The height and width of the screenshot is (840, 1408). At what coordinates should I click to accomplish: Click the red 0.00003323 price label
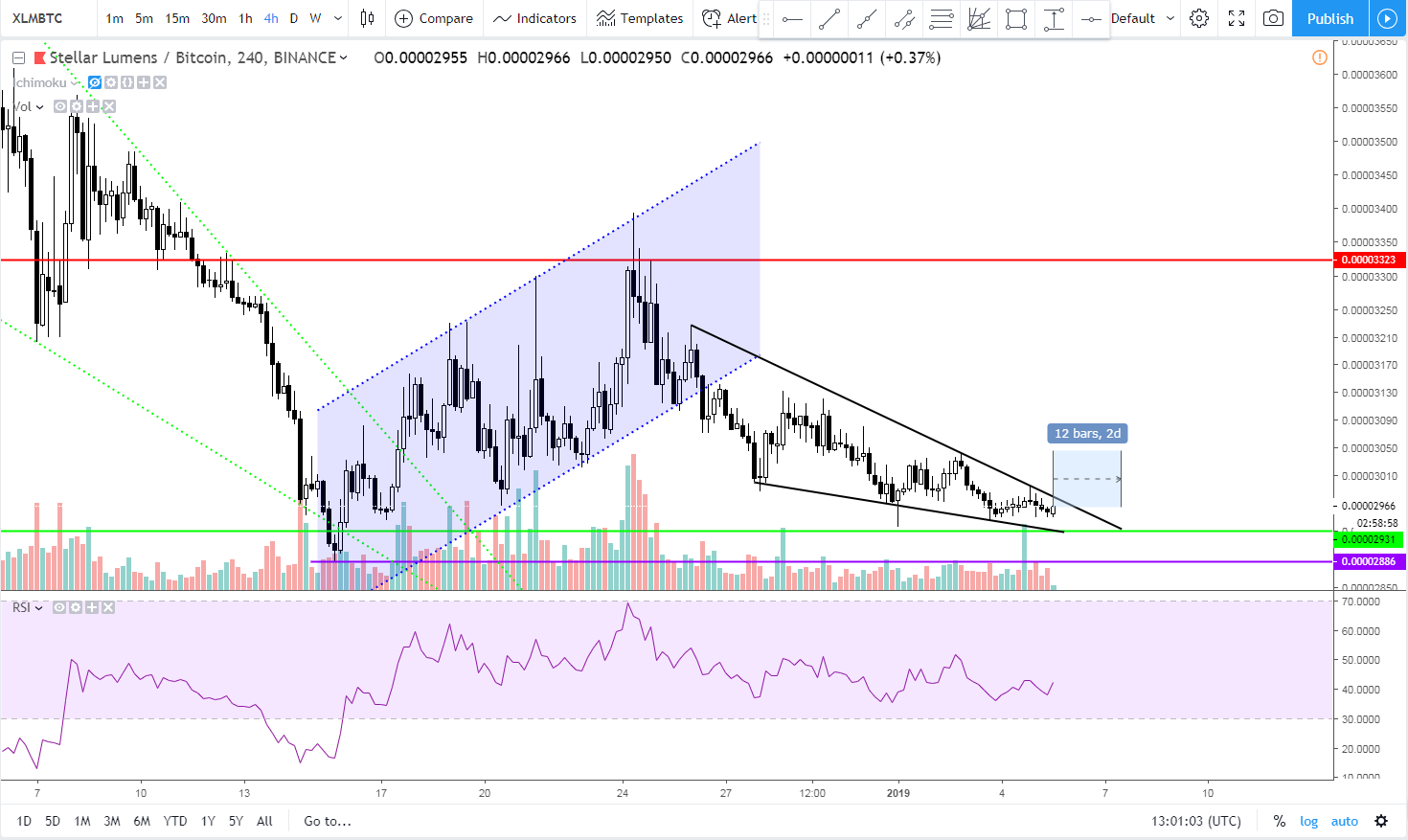tap(1369, 260)
